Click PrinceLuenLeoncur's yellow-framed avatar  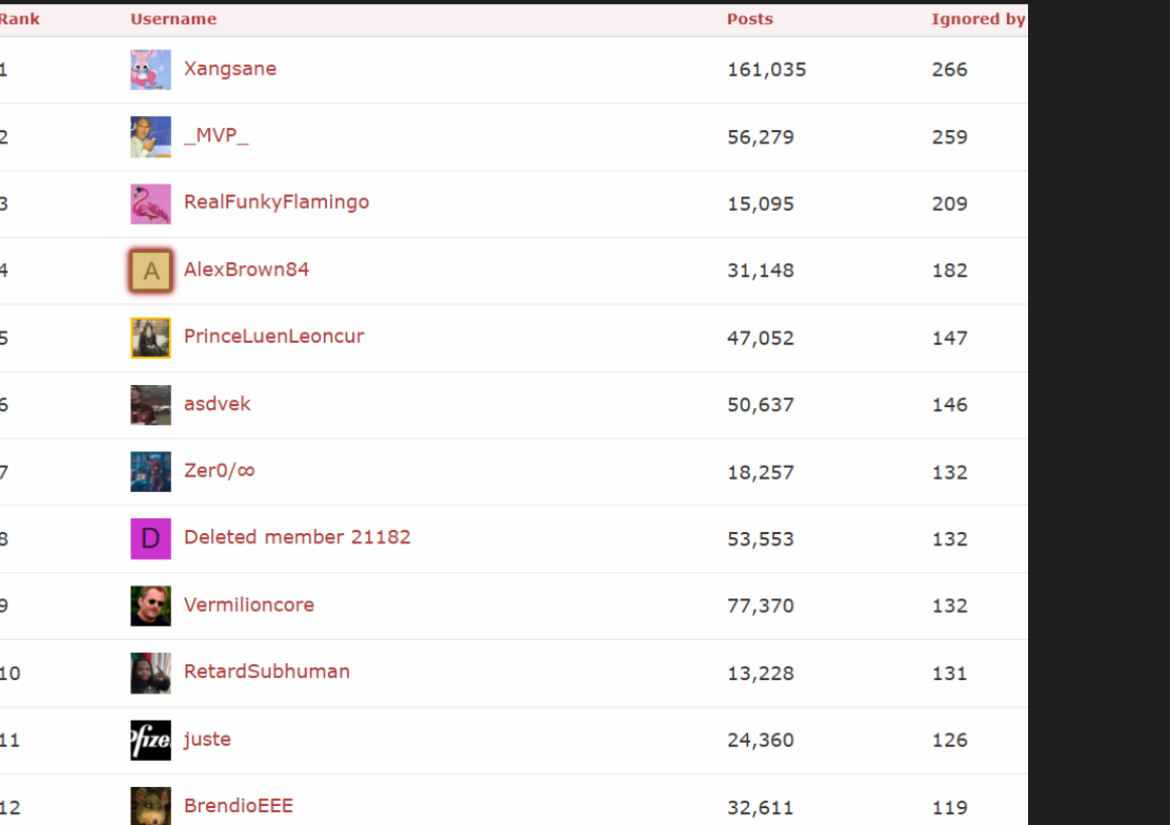tap(150, 338)
